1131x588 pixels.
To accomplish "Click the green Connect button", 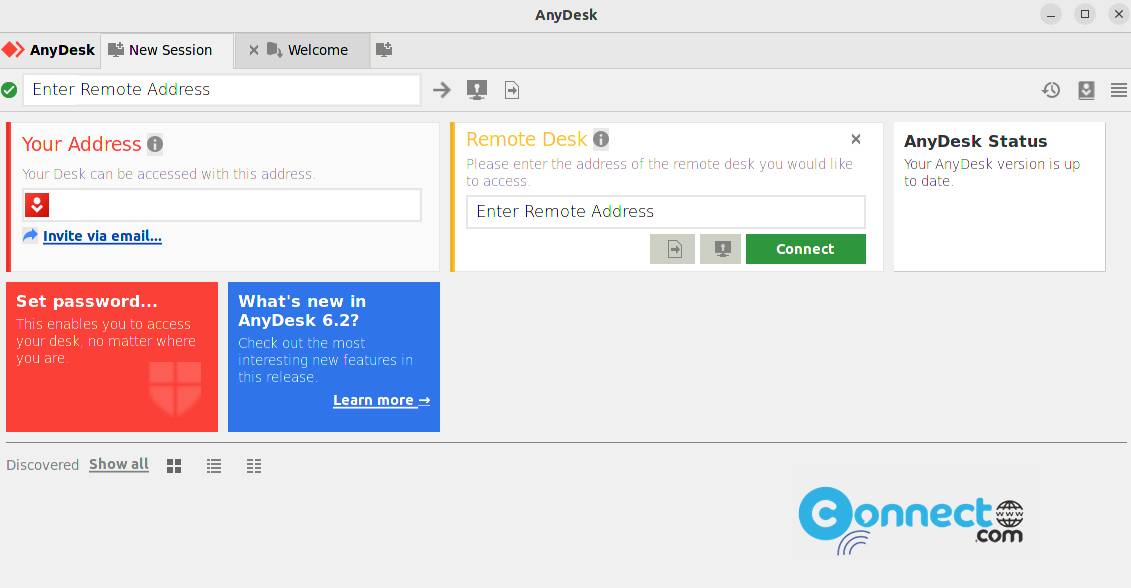I will pyautogui.click(x=806, y=249).
